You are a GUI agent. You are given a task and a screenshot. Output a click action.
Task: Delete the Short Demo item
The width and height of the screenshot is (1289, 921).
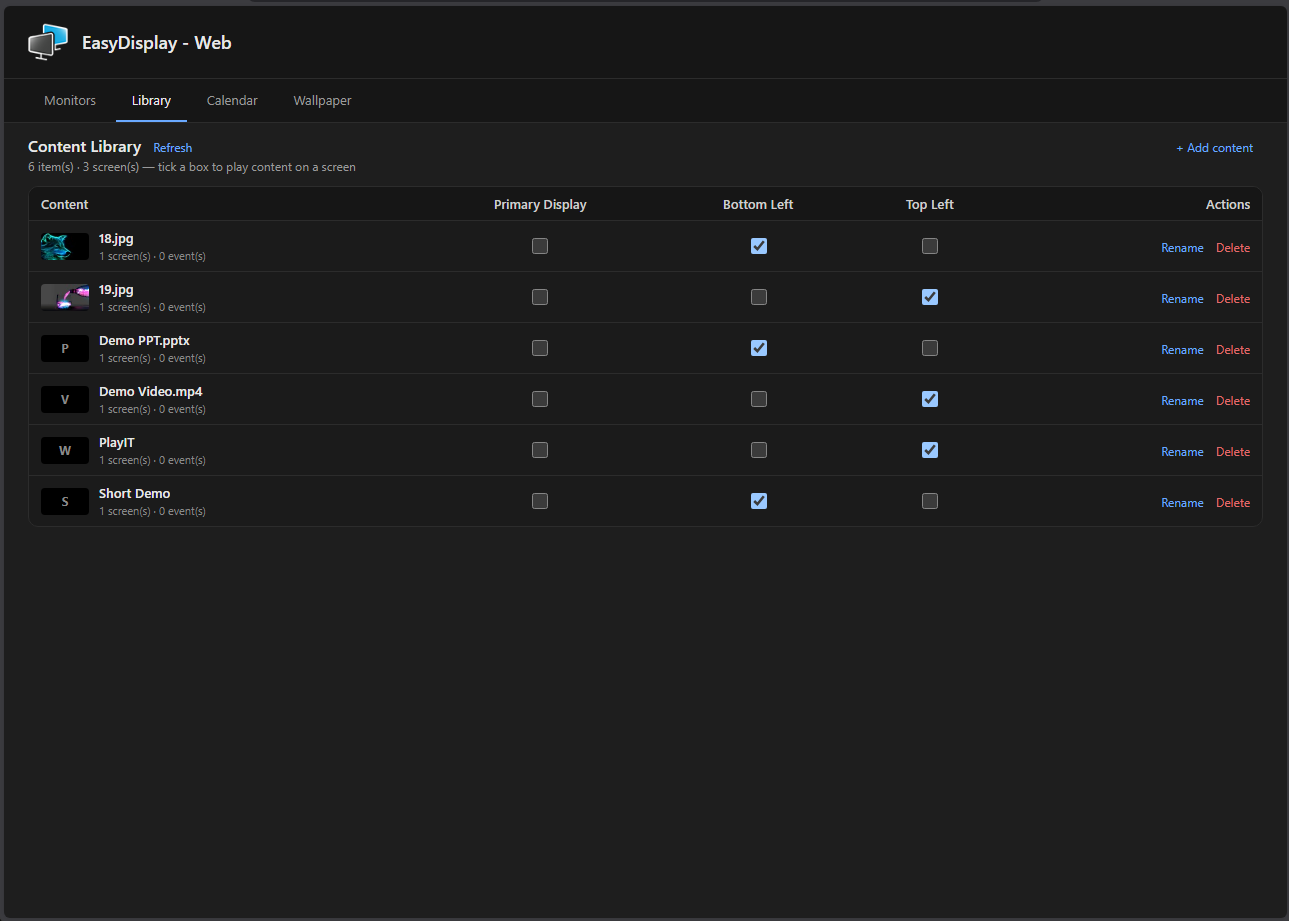1233,503
